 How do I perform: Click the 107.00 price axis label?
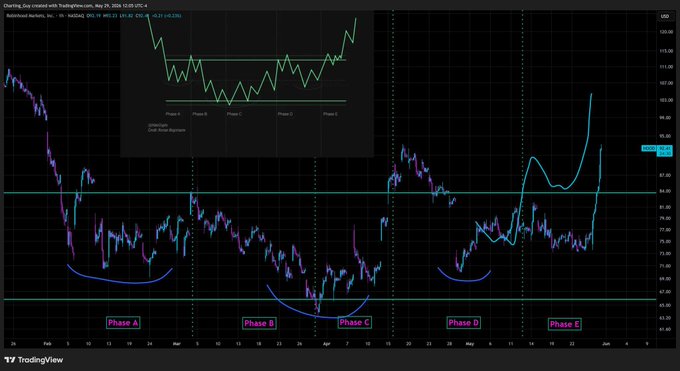666,83
